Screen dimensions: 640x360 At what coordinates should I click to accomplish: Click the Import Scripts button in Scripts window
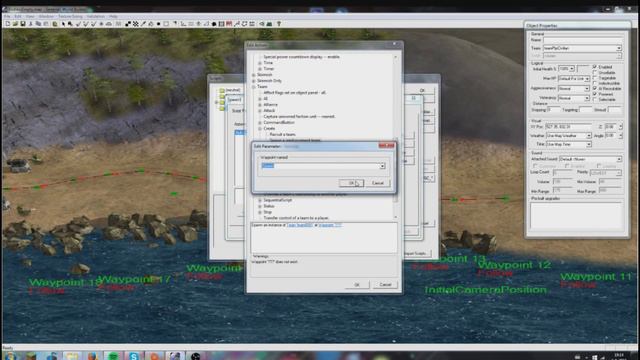(x=416, y=253)
